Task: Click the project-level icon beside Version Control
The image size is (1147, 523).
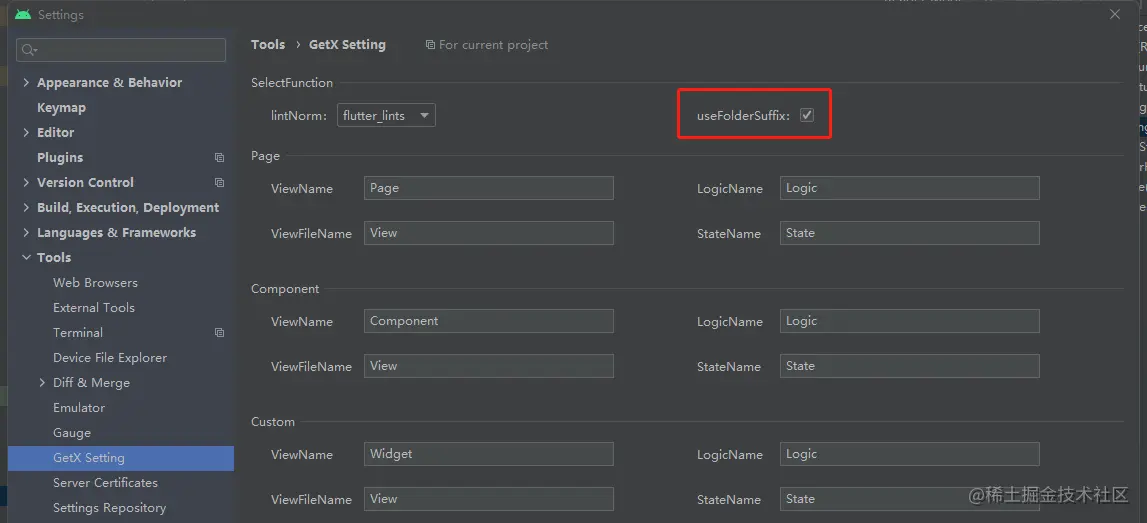Action: coord(219,182)
